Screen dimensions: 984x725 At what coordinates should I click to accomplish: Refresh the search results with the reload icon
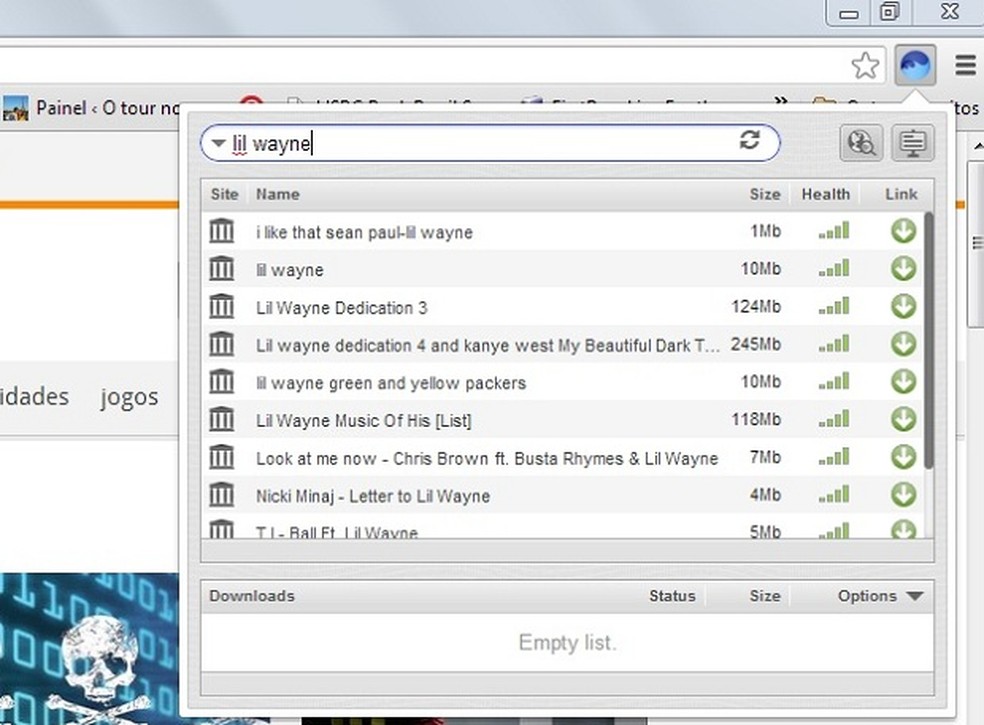[x=750, y=140]
